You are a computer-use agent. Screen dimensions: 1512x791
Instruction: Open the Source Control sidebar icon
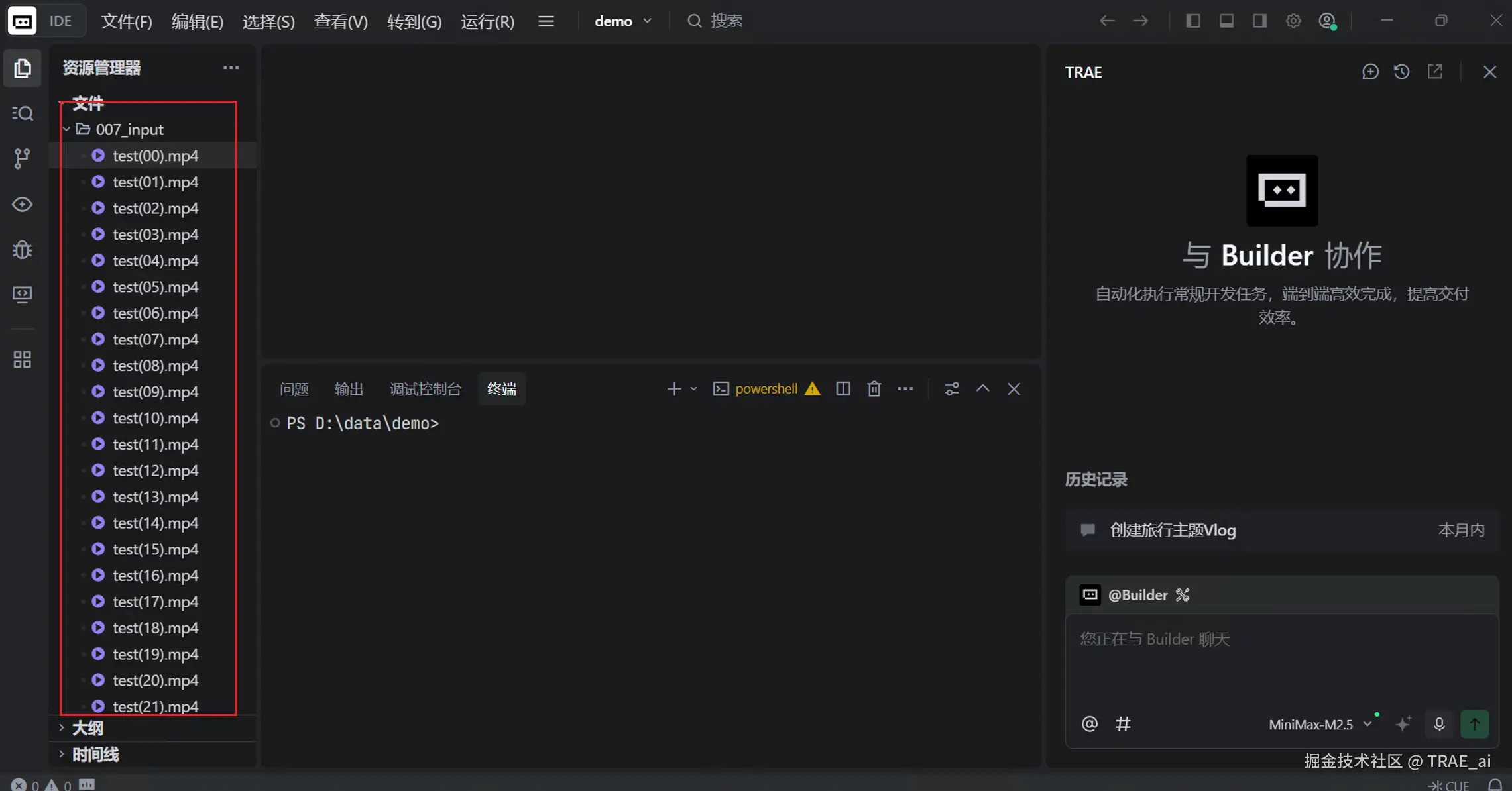(x=22, y=158)
